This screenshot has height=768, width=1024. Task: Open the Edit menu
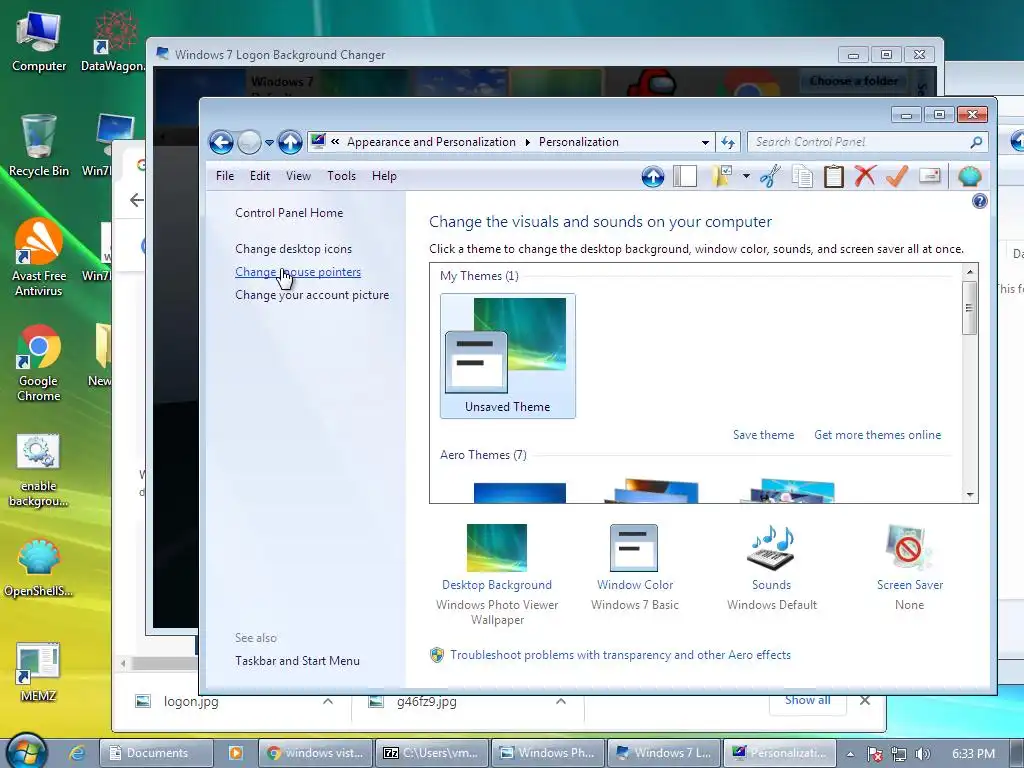pos(259,176)
